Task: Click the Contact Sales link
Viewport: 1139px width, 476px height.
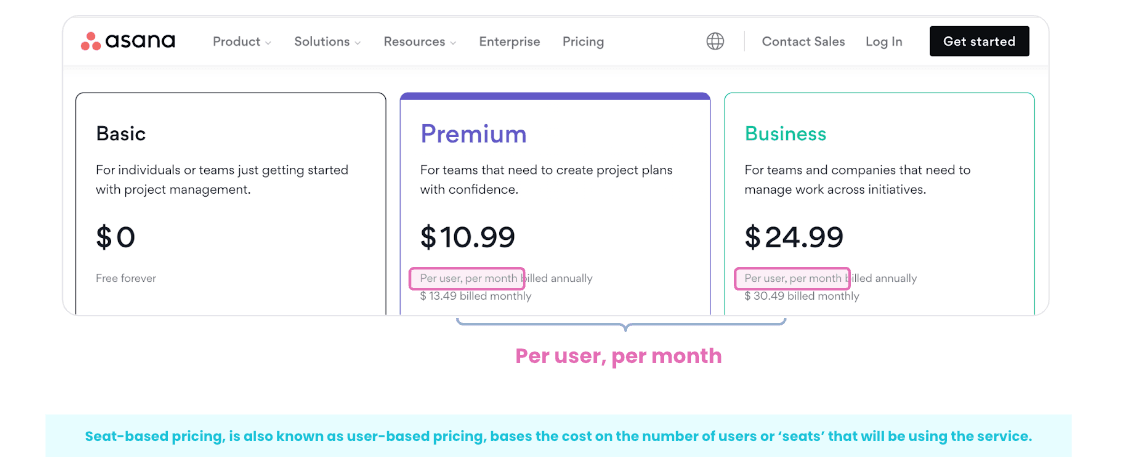Action: point(803,42)
